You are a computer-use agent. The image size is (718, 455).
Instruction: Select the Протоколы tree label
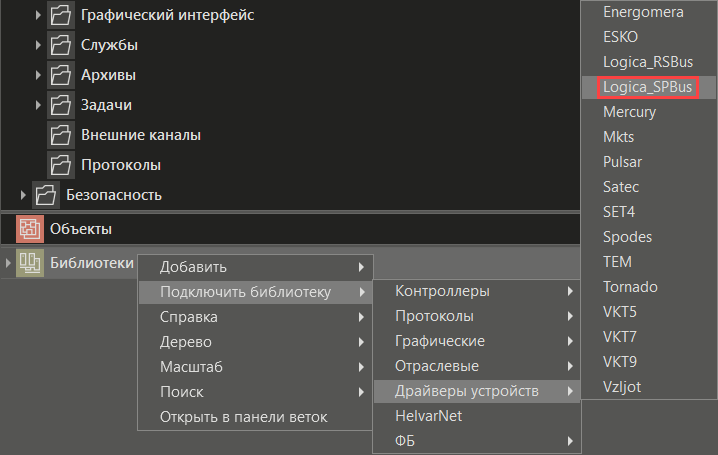[121, 165]
